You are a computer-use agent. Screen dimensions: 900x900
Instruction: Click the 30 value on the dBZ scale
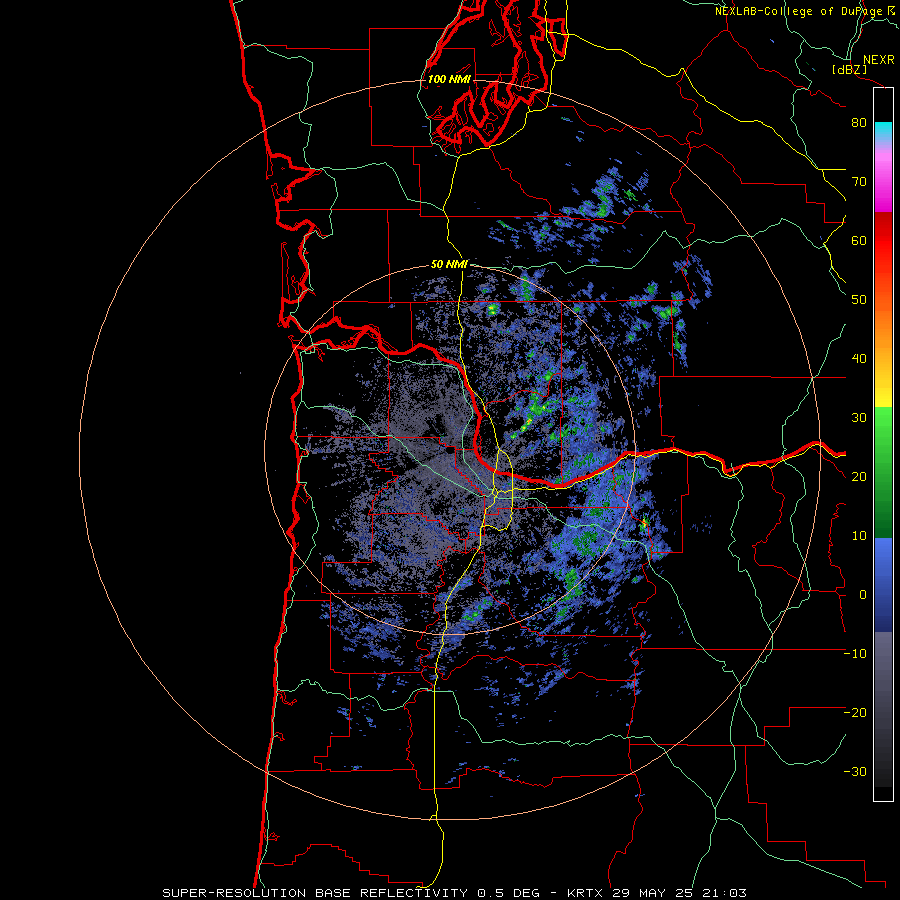coord(859,418)
